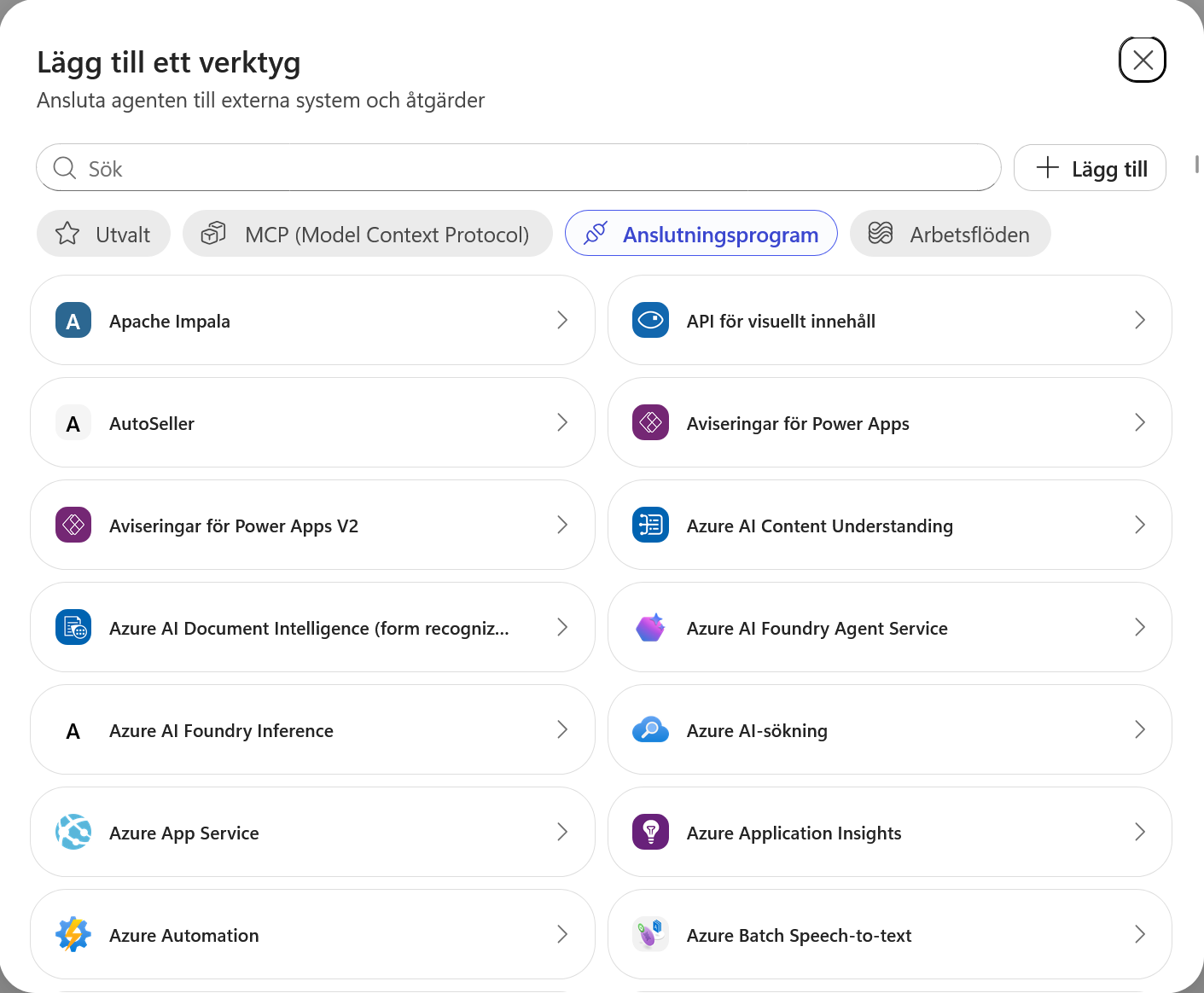Click the Aviseringar för Power Apps V2 icon
The height and width of the screenshot is (993, 1204).
coord(73,526)
